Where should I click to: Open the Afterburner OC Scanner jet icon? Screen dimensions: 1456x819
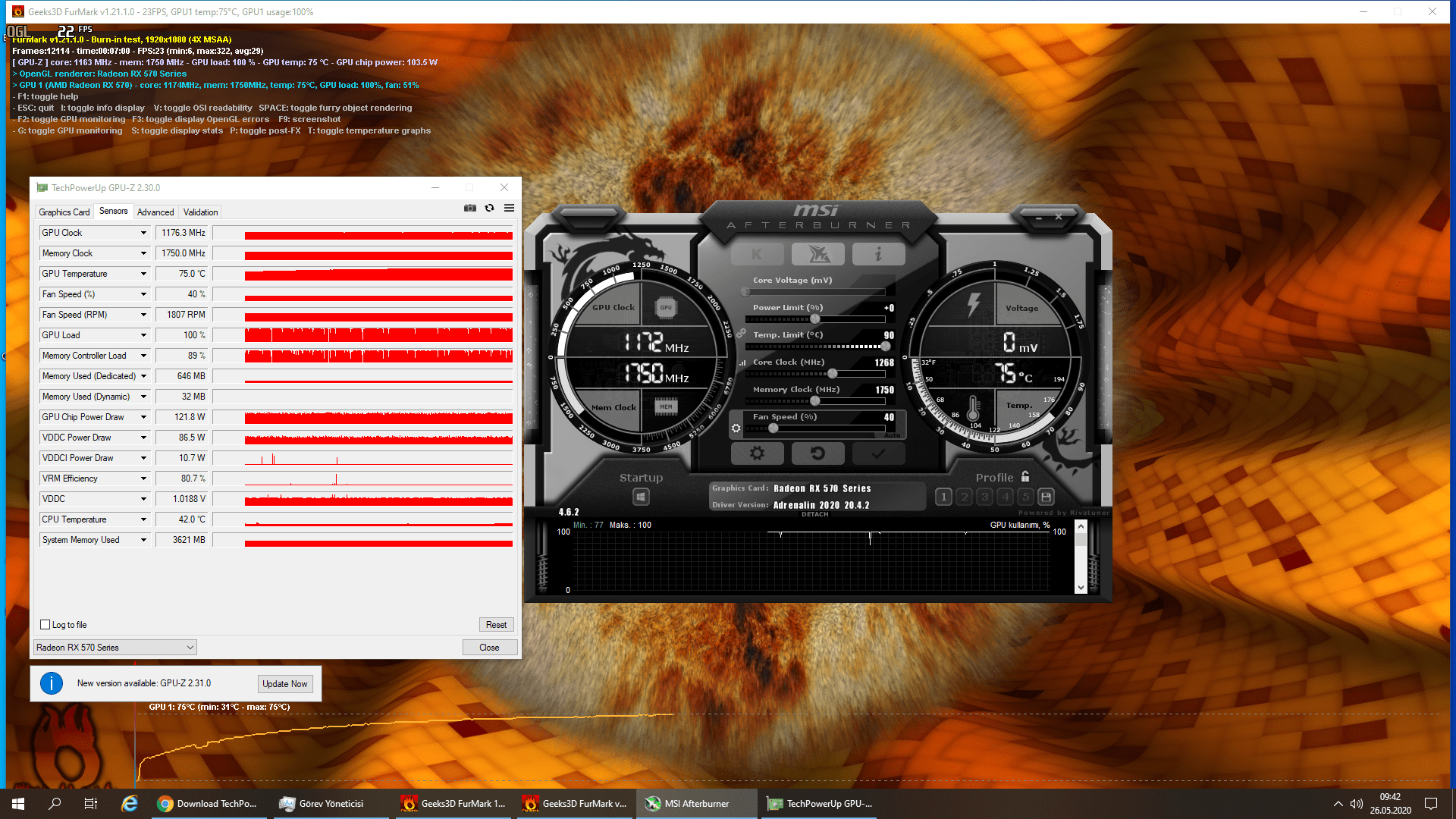pyautogui.click(x=817, y=254)
